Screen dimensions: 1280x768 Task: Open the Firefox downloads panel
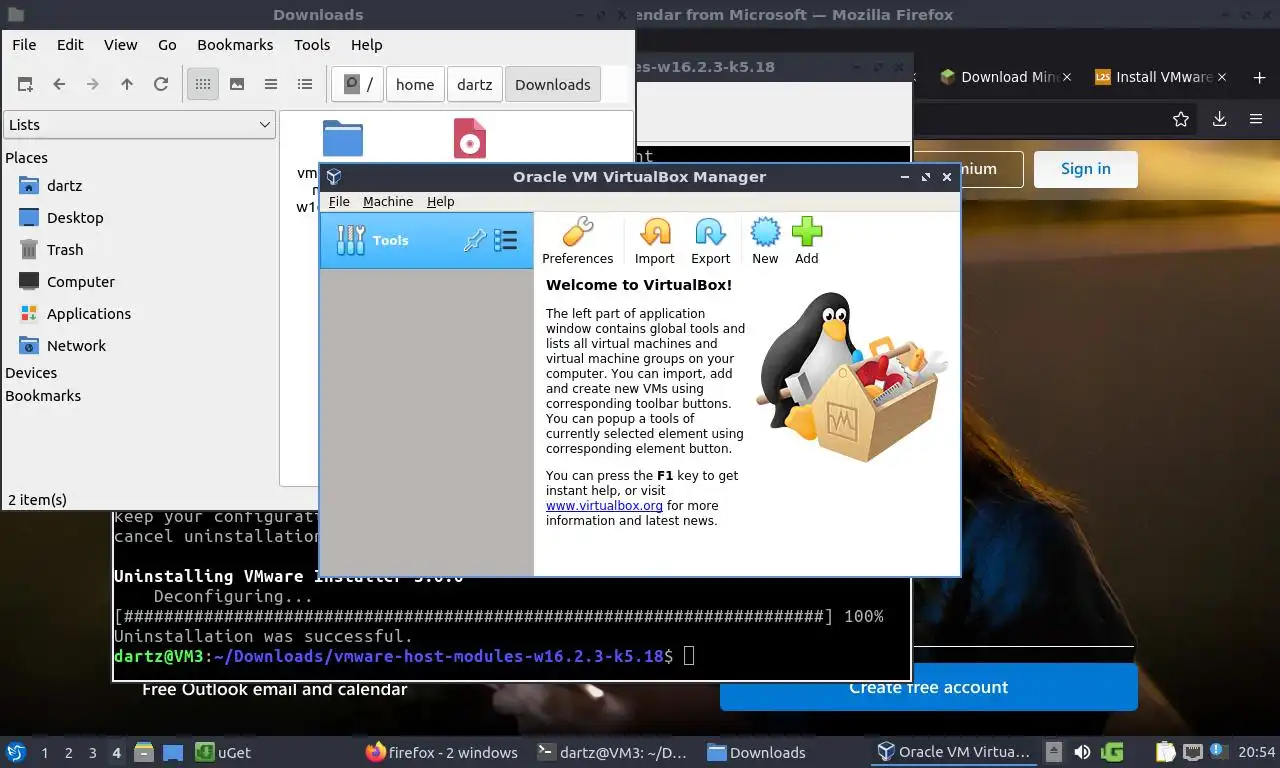coord(1219,119)
